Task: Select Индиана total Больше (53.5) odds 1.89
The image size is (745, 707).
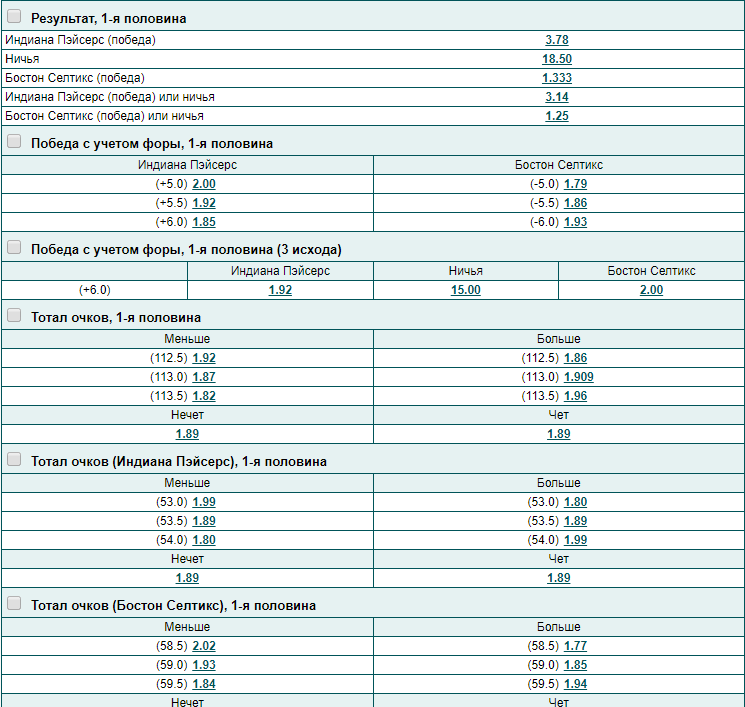Action: (575, 521)
